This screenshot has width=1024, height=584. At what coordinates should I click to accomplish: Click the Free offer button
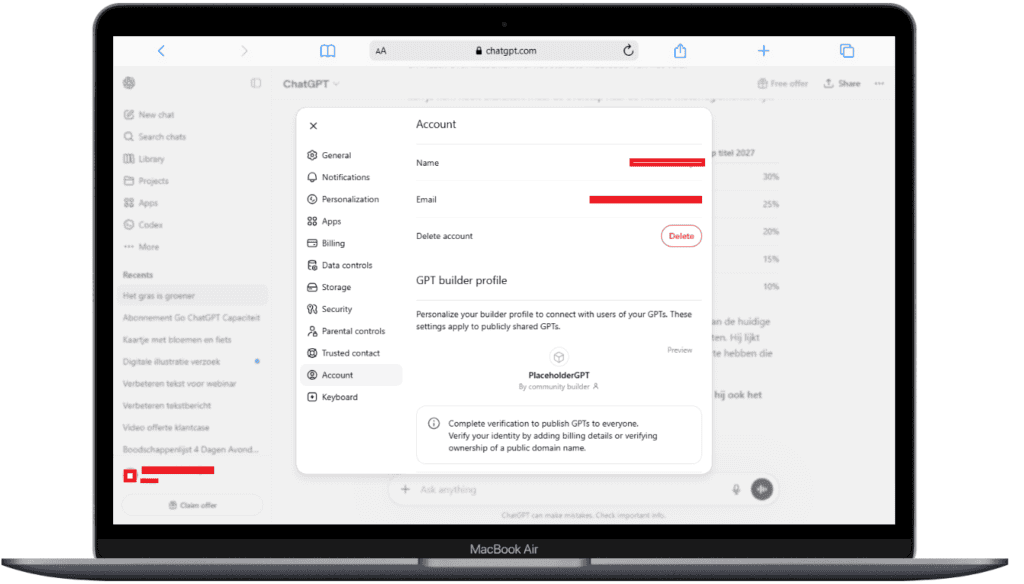click(782, 84)
